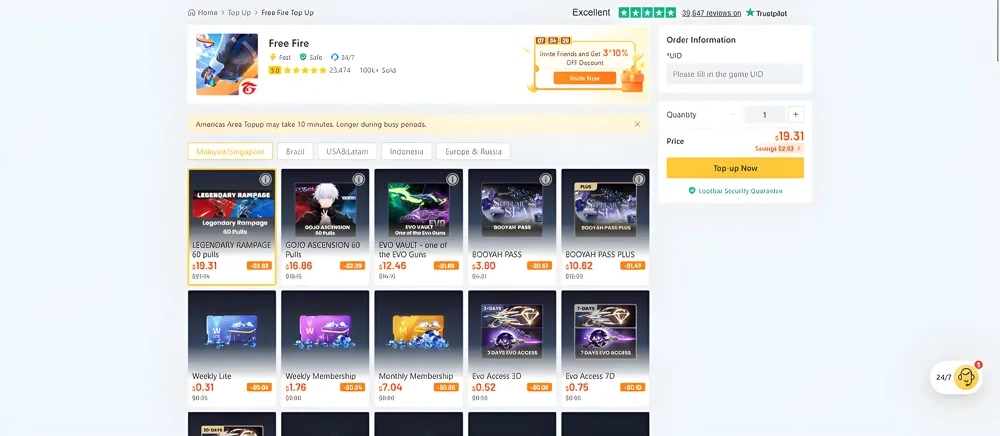Choose the Indonesia region tab
This screenshot has width=1000, height=436.
[x=407, y=152]
